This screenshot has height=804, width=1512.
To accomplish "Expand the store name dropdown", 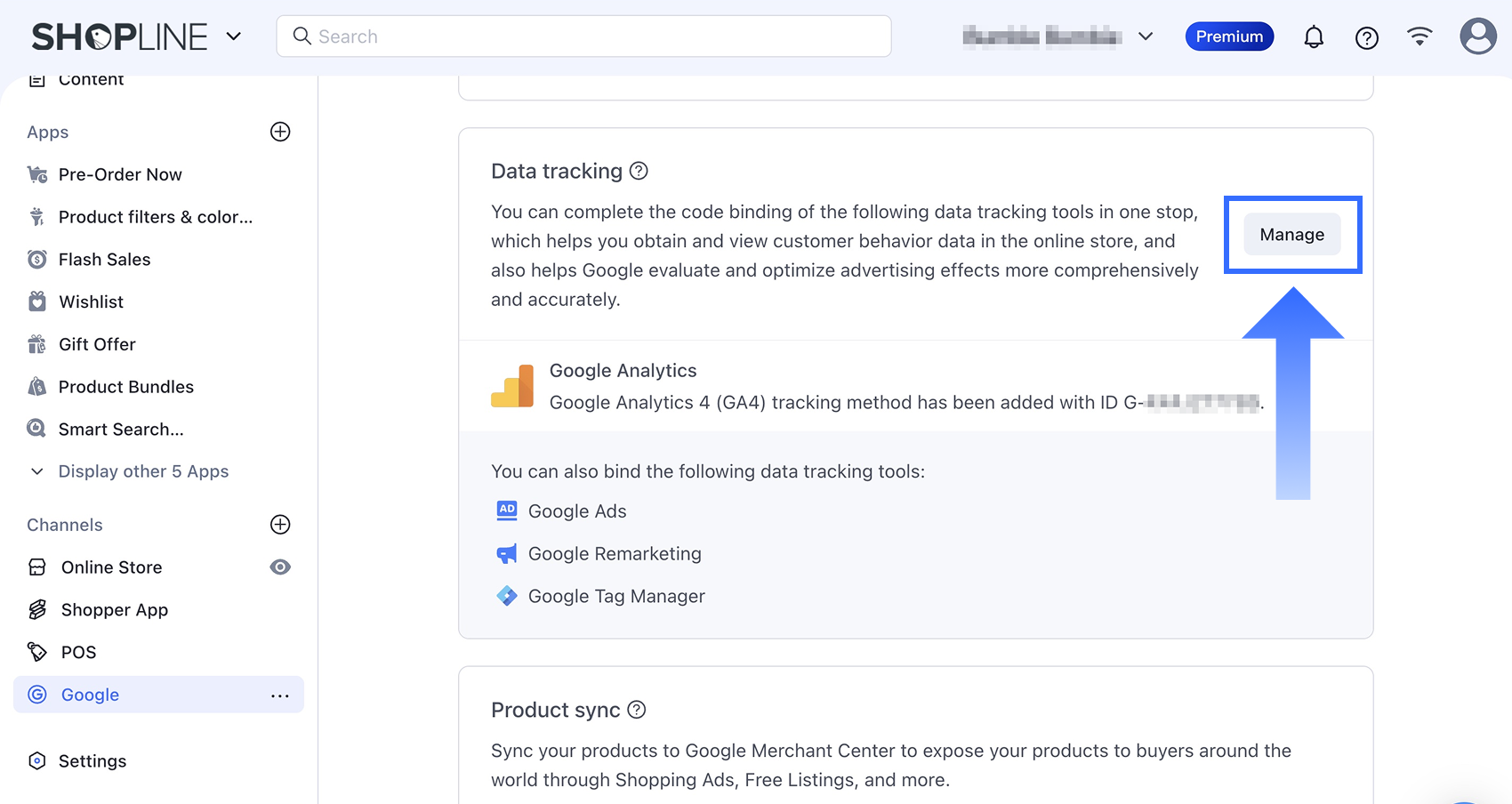I will (x=1146, y=36).
